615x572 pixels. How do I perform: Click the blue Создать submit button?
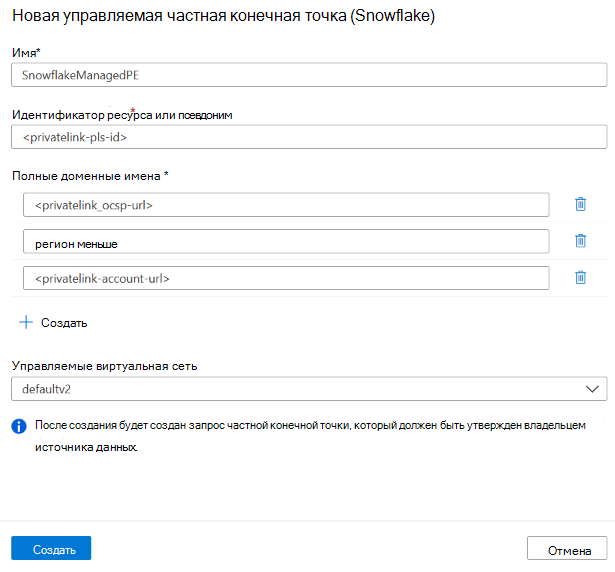pyautogui.click(x=51, y=548)
